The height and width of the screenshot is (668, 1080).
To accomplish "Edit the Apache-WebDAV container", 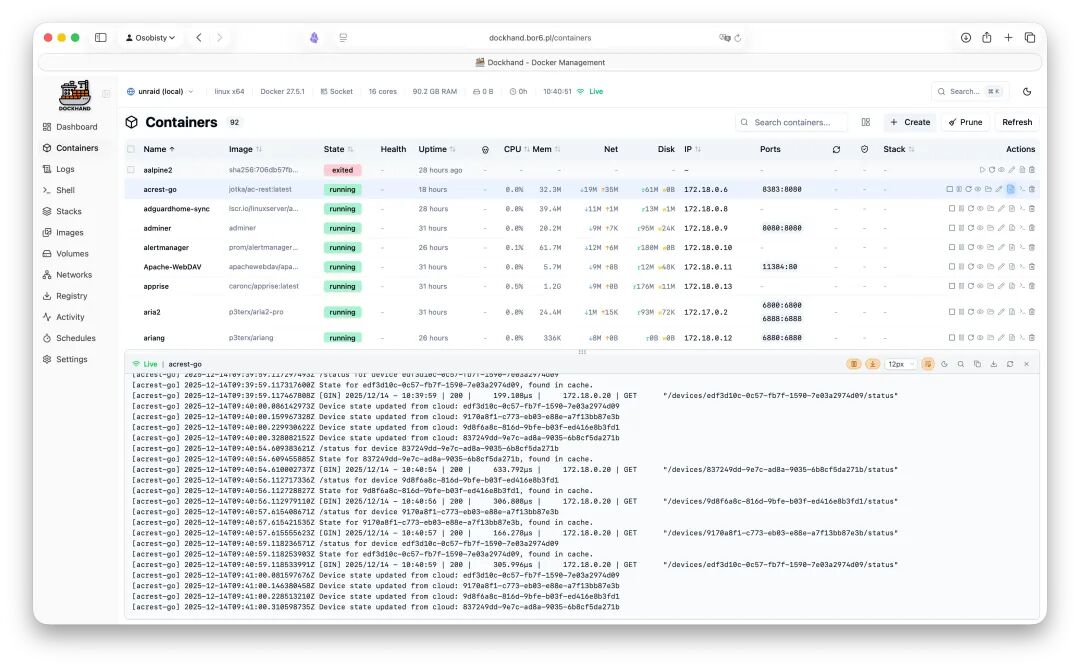I will 1001,267.
